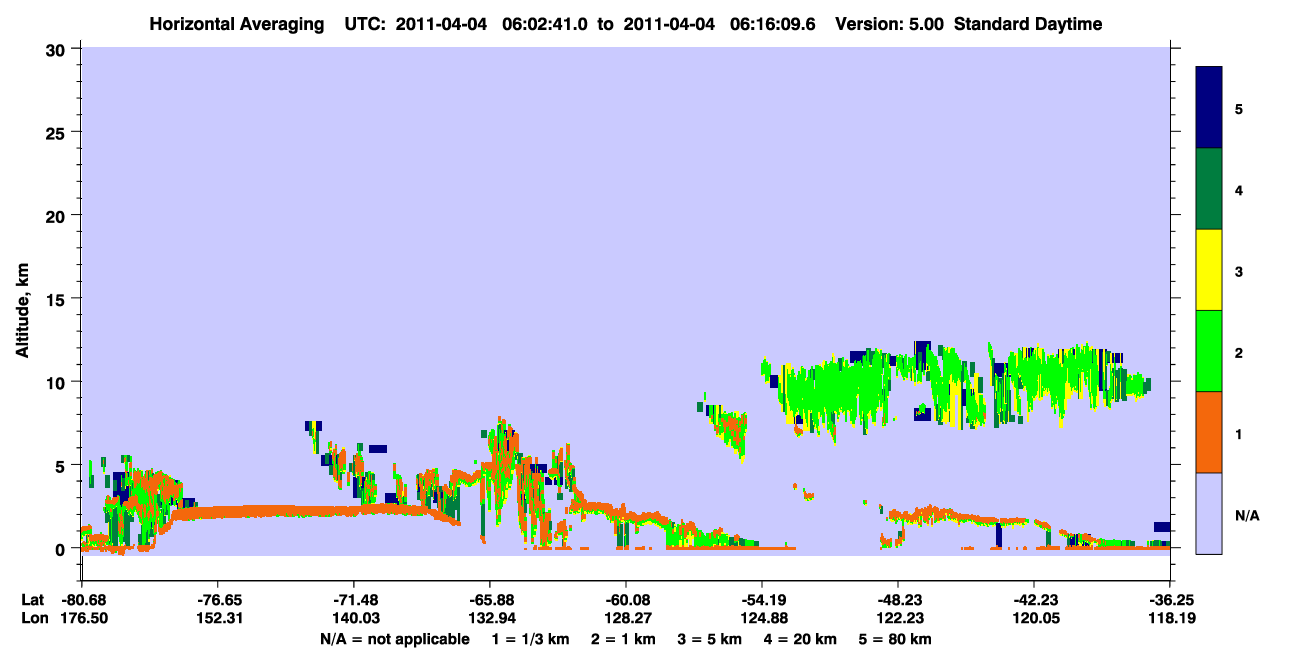The image size is (1300, 667).
Task: Click the dark blue level 5 color swatch
Action: (1209, 108)
